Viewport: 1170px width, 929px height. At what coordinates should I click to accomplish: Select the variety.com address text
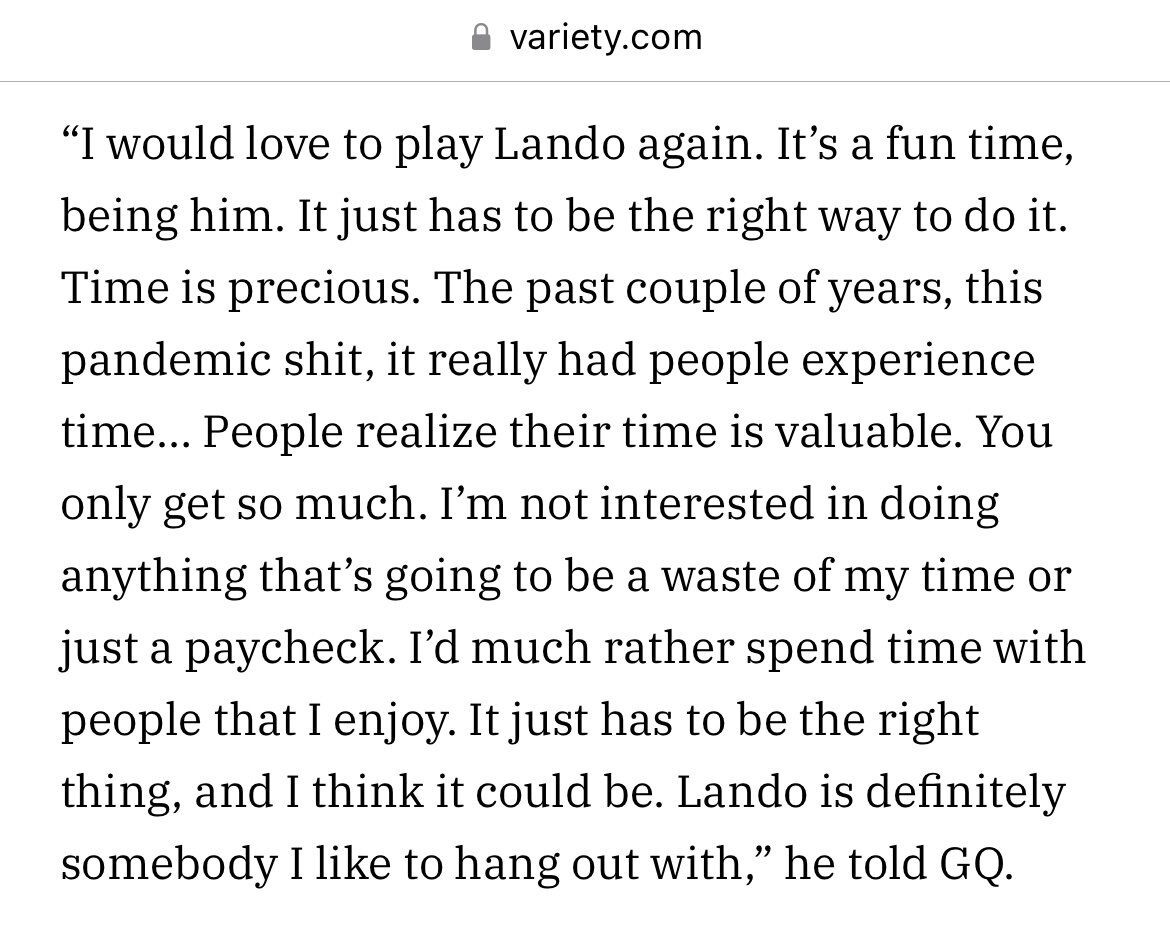606,37
